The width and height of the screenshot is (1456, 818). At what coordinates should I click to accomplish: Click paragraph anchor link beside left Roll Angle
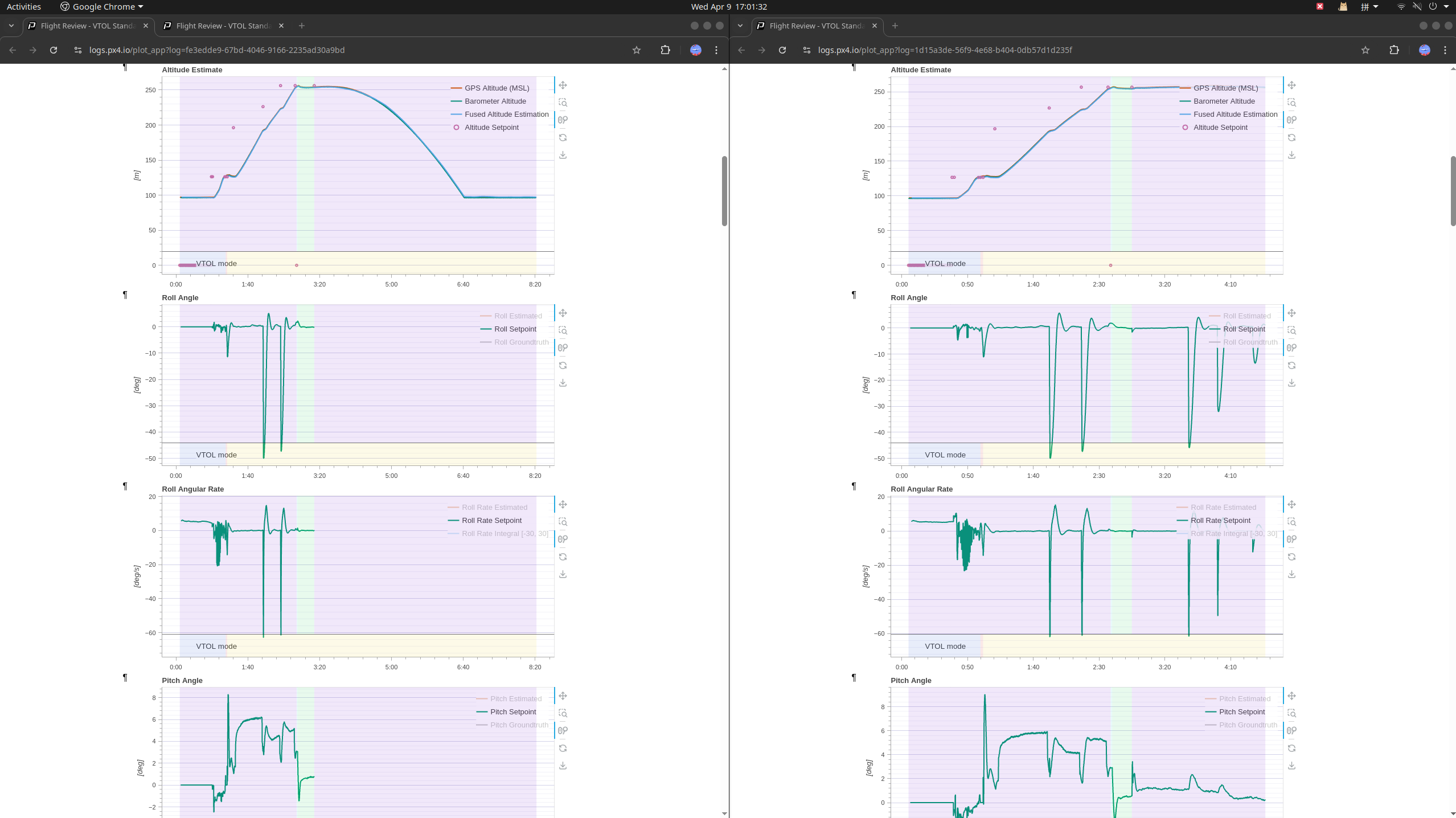click(125, 295)
